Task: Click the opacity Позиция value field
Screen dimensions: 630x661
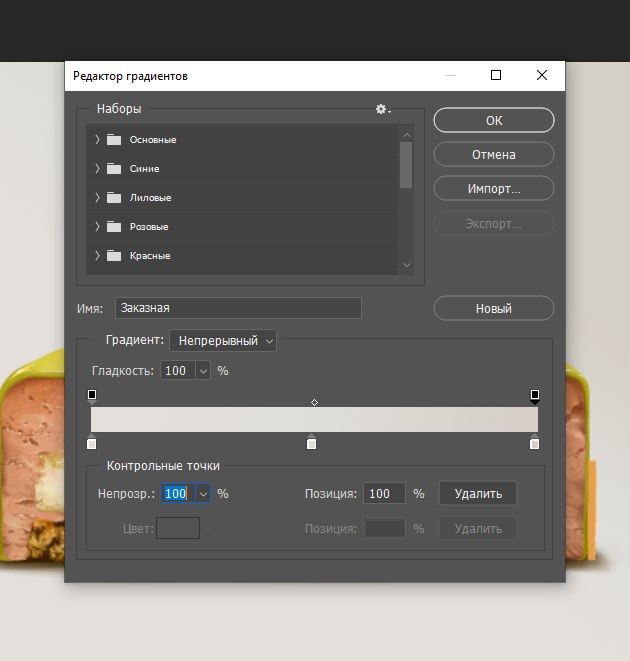Action: (384, 494)
